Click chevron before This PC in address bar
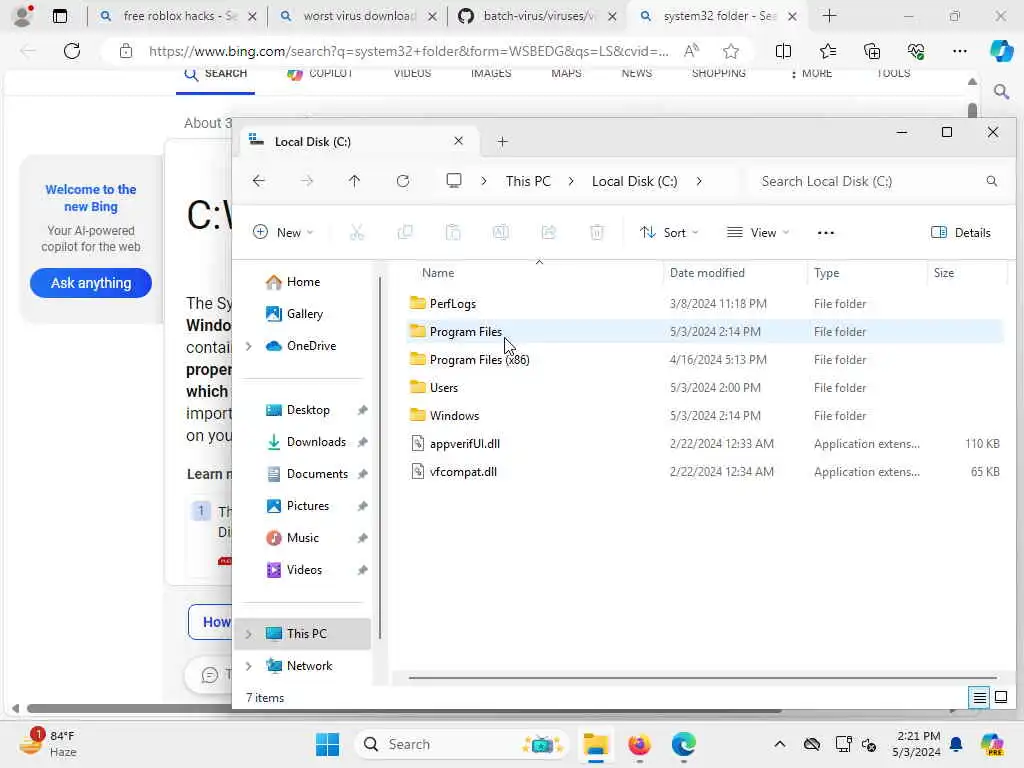The width and height of the screenshot is (1024, 768). tap(484, 181)
